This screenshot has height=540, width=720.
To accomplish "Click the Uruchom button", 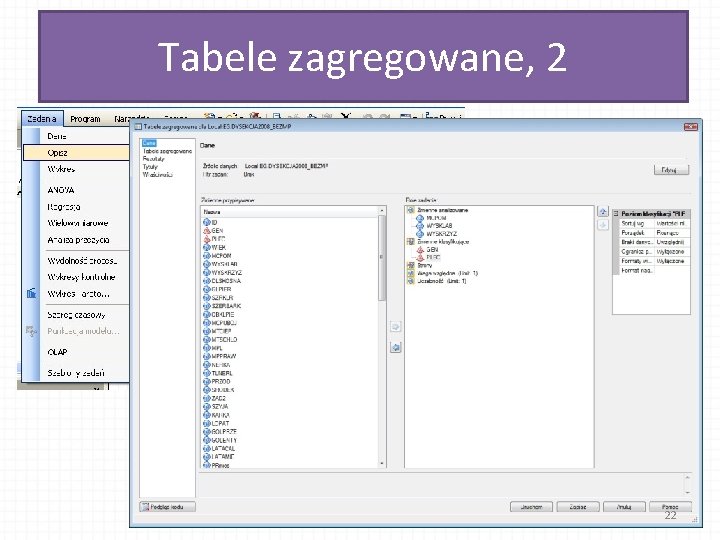I will pos(531,507).
